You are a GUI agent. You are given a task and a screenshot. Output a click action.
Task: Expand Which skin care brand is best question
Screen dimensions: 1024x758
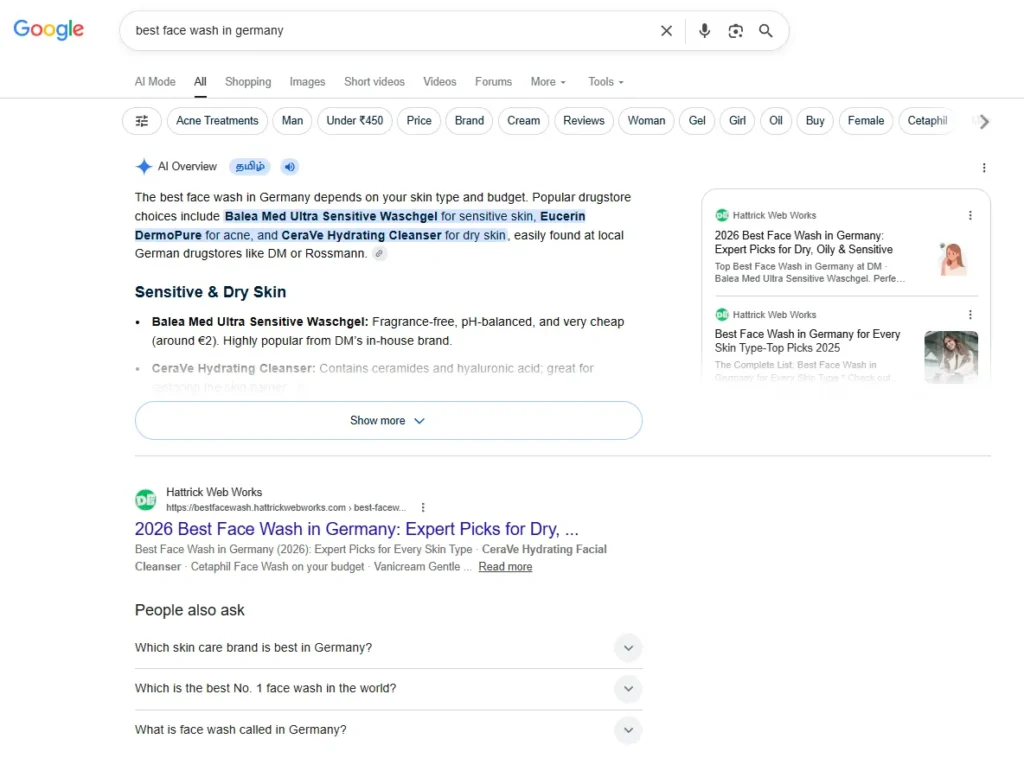click(389, 648)
